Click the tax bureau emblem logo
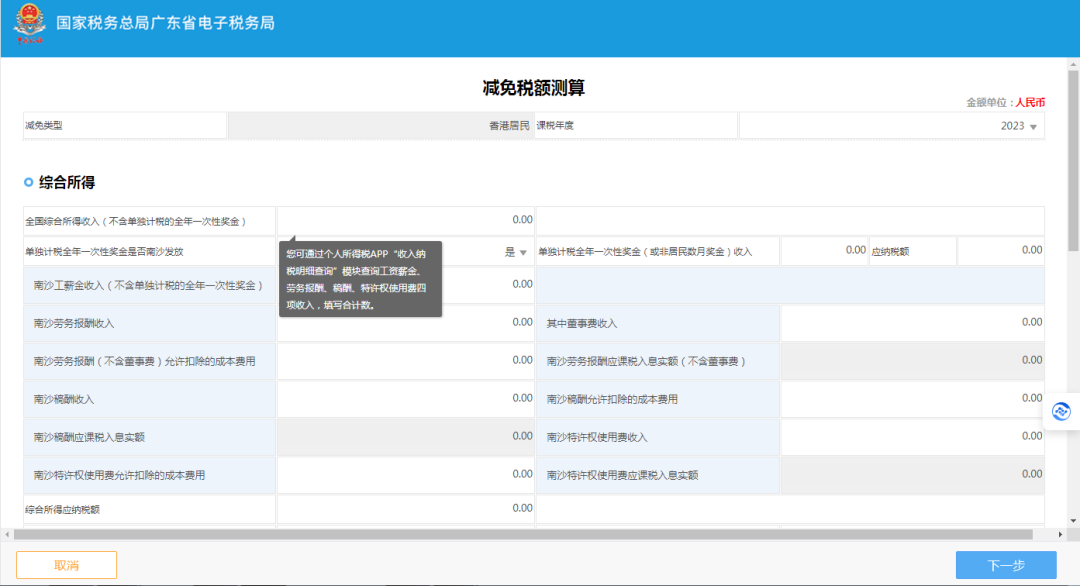 [x=30, y=23]
